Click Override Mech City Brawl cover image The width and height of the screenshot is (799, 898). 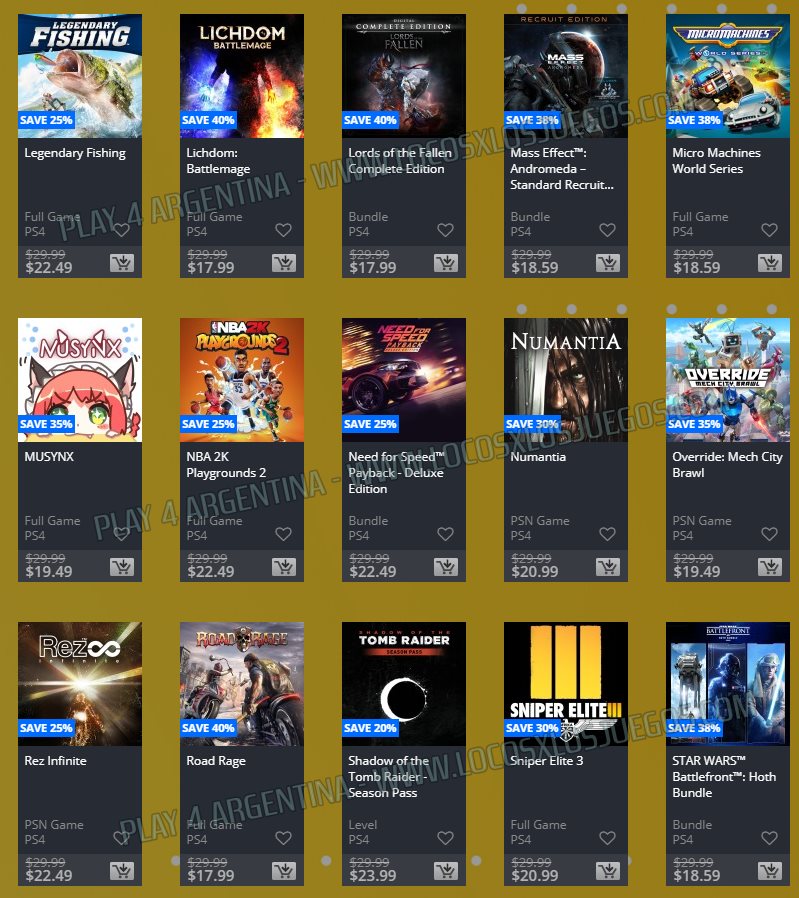pos(728,380)
